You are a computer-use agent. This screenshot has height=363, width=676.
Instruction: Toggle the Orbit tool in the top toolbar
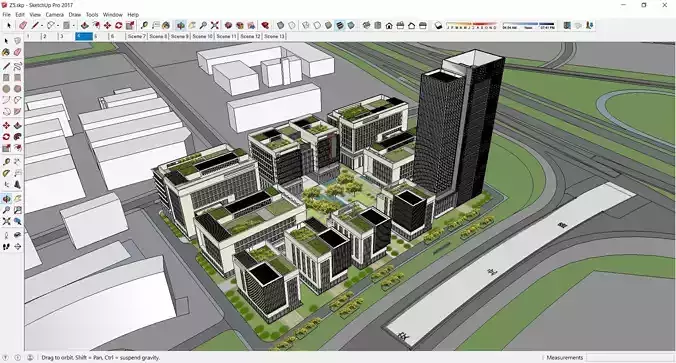(x=180, y=25)
